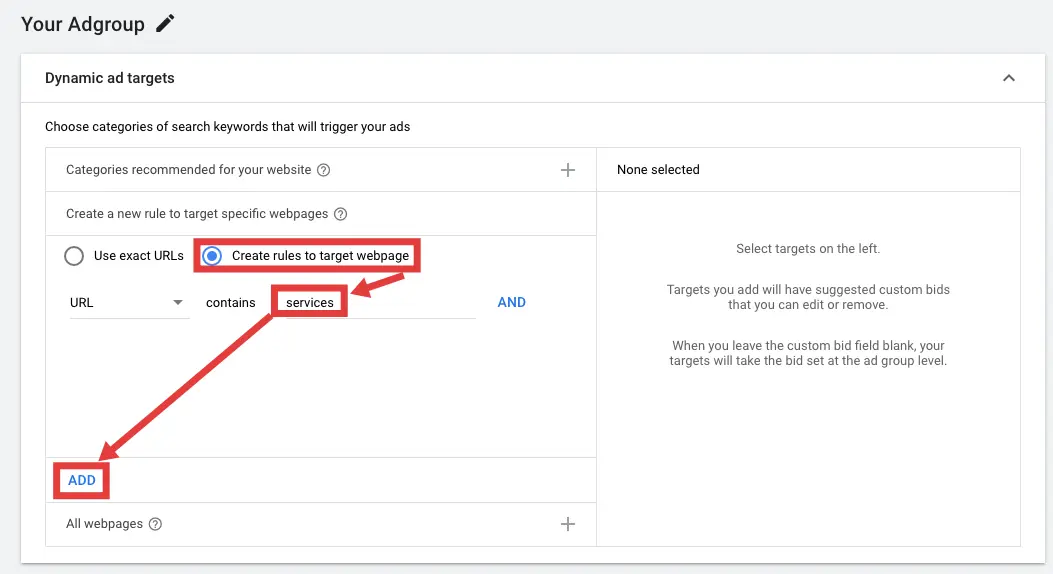
Task: Click the Dynamic ad targets header title
Action: (x=110, y=78)
